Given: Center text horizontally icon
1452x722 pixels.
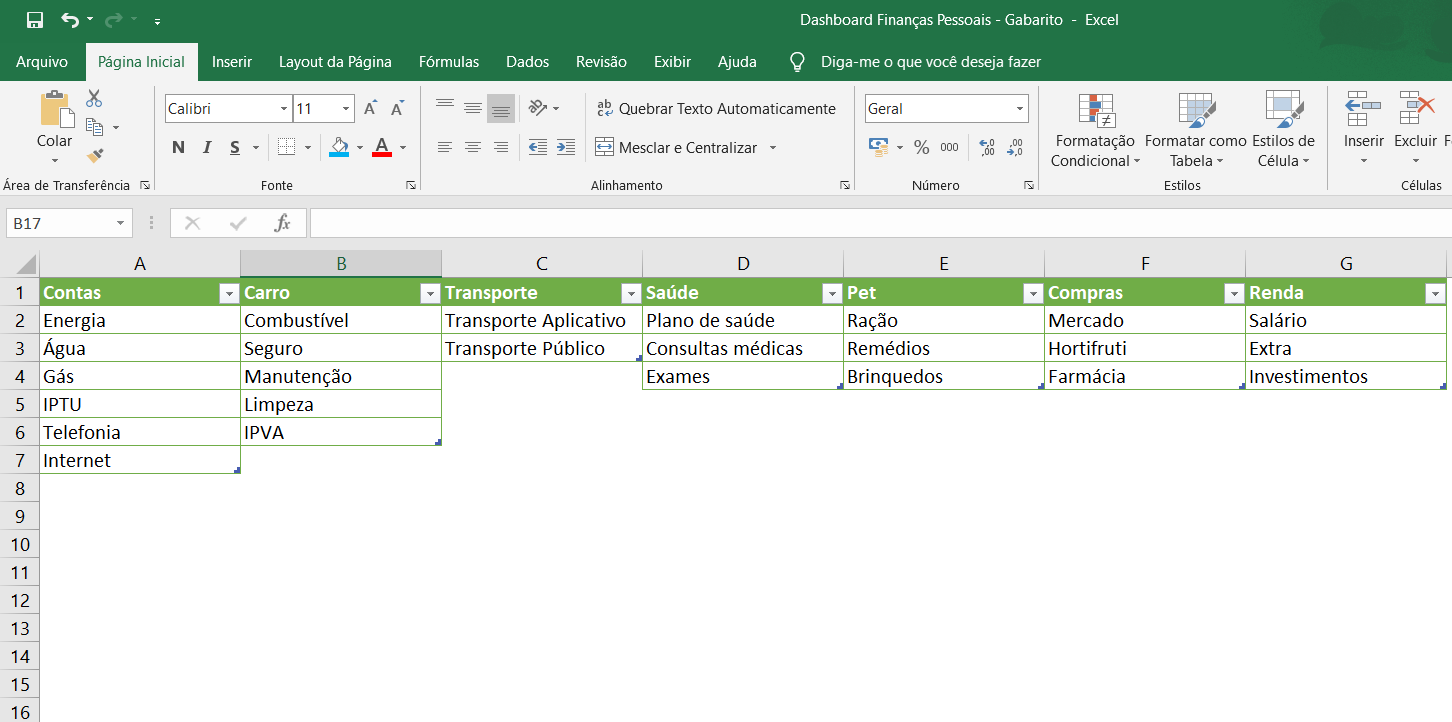Looking at the screenshot, I should pos(473,148).
